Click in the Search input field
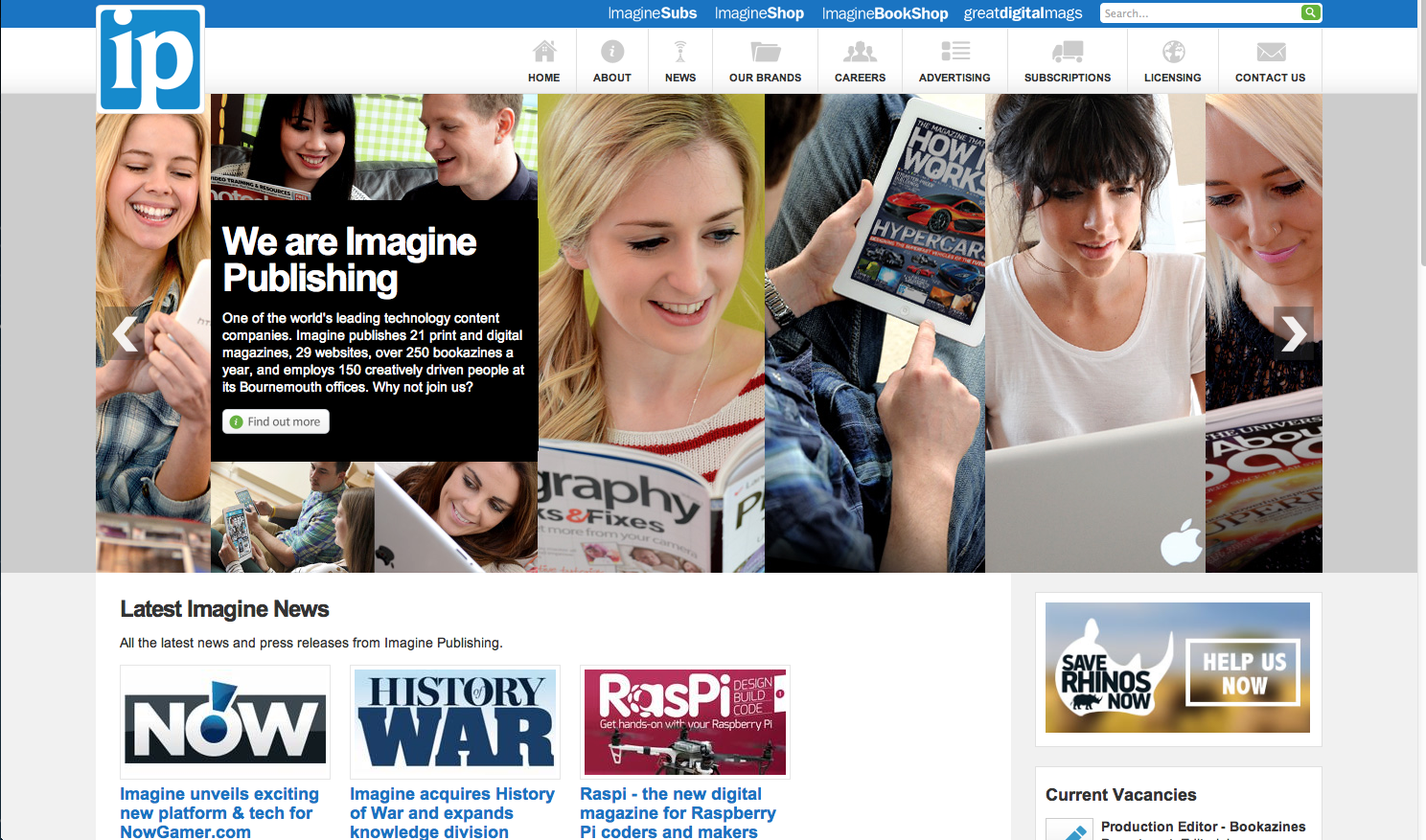The image size is (1426, 840). click(1200, 13)
